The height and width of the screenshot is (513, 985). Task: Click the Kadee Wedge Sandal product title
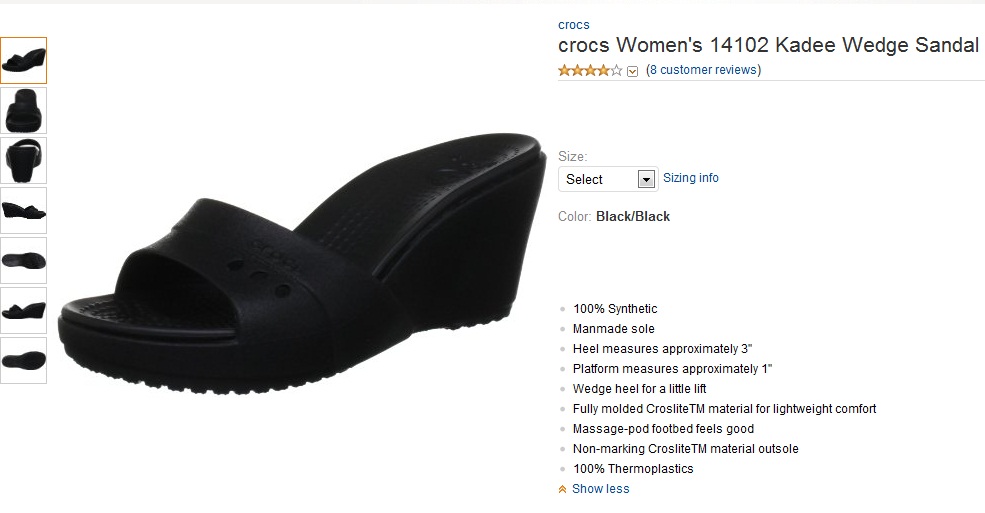(x=768, y=46)
